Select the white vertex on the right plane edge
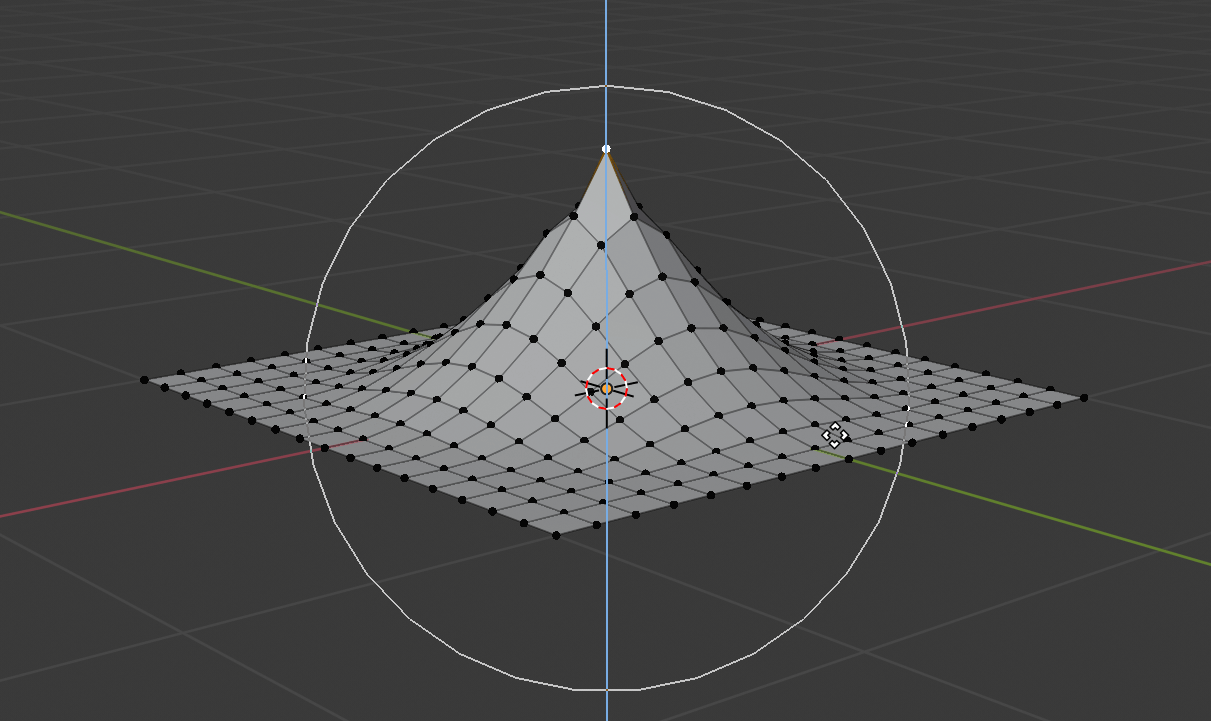Screen dimensions: 1211x721 point(907,408)
